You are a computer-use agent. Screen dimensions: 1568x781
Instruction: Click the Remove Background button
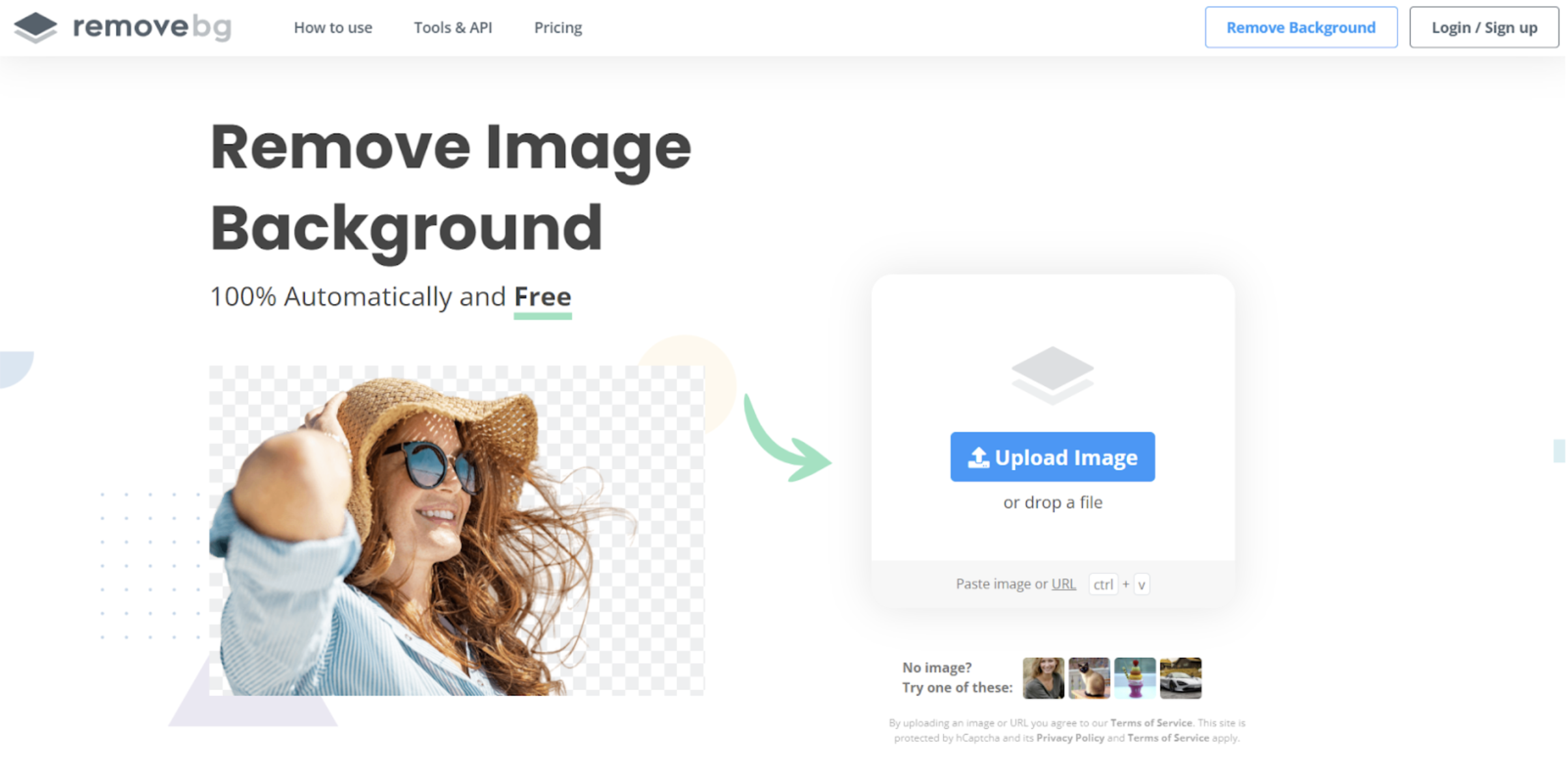[1301, 27]
